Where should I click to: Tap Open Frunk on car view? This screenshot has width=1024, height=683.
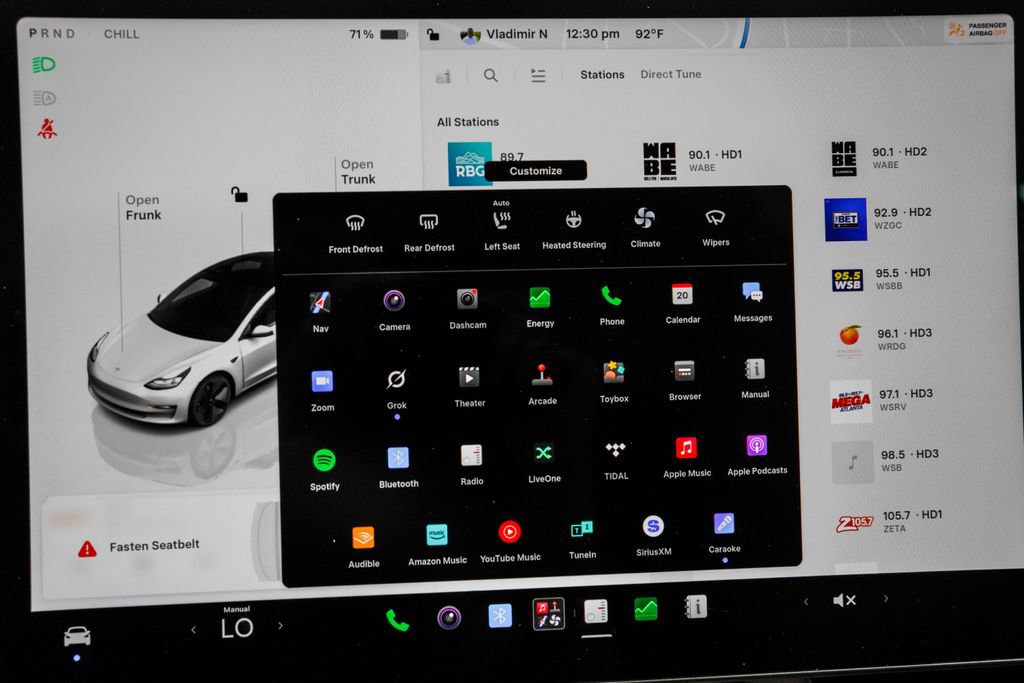pyautogui.click(x=143, y=208)
